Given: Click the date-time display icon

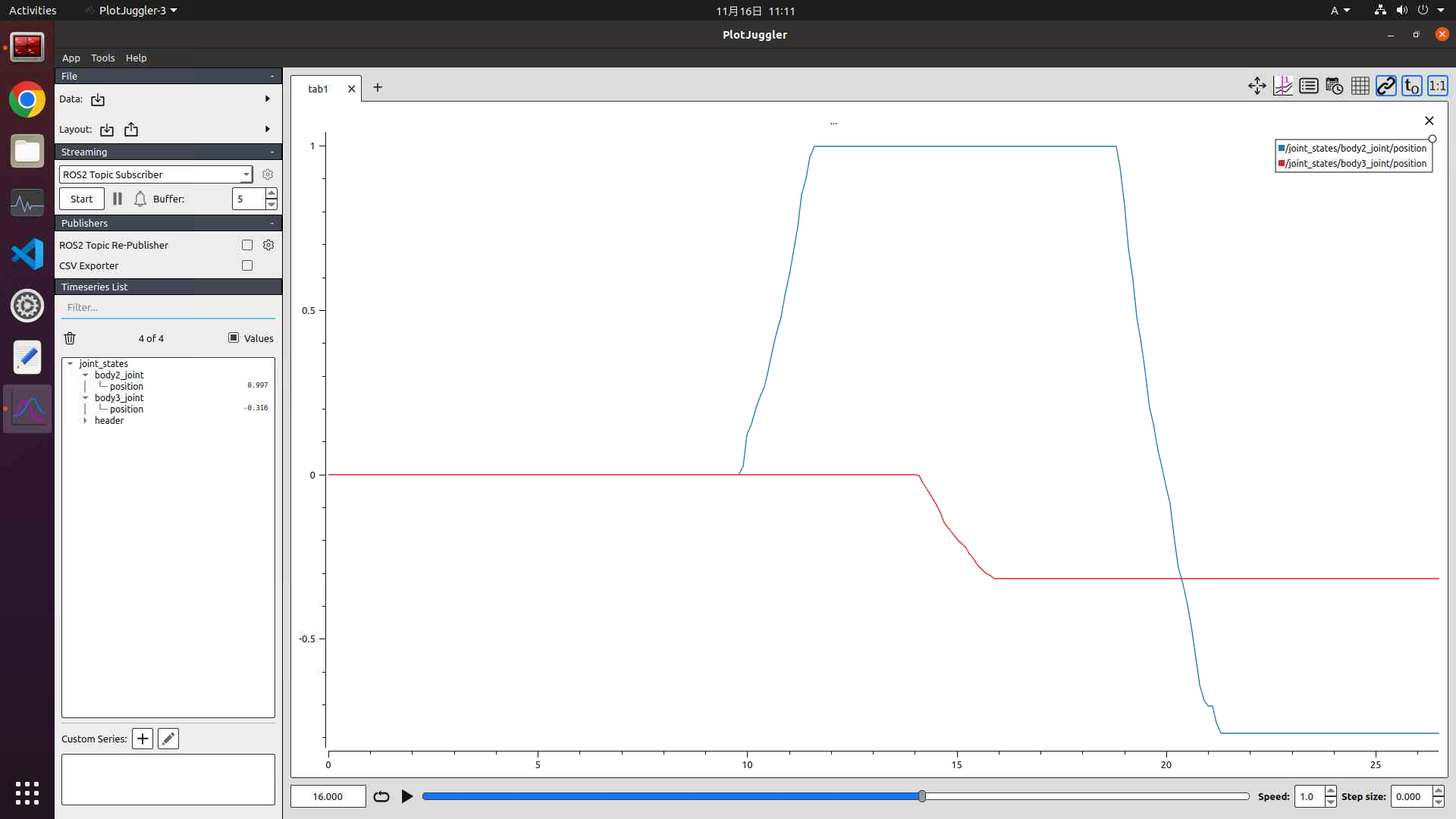Looking at the screenshot, I should pos(1334,86).
